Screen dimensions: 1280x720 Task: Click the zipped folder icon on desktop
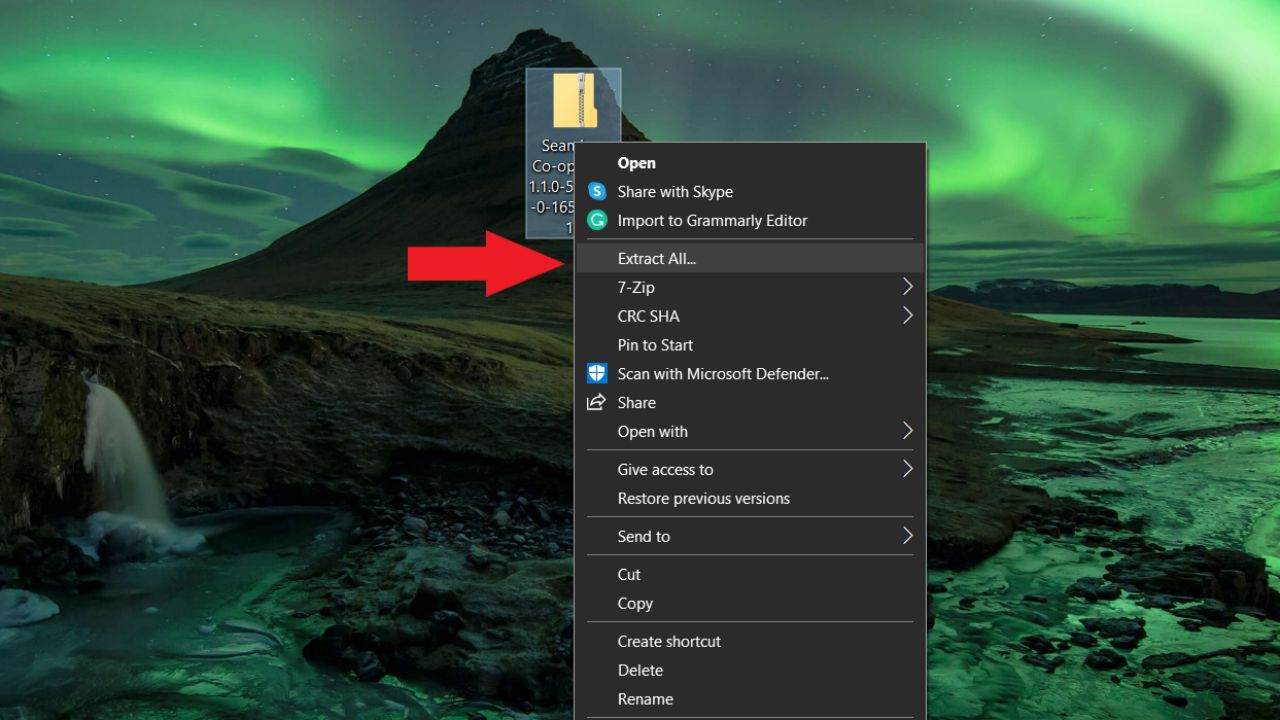[574, 101]
